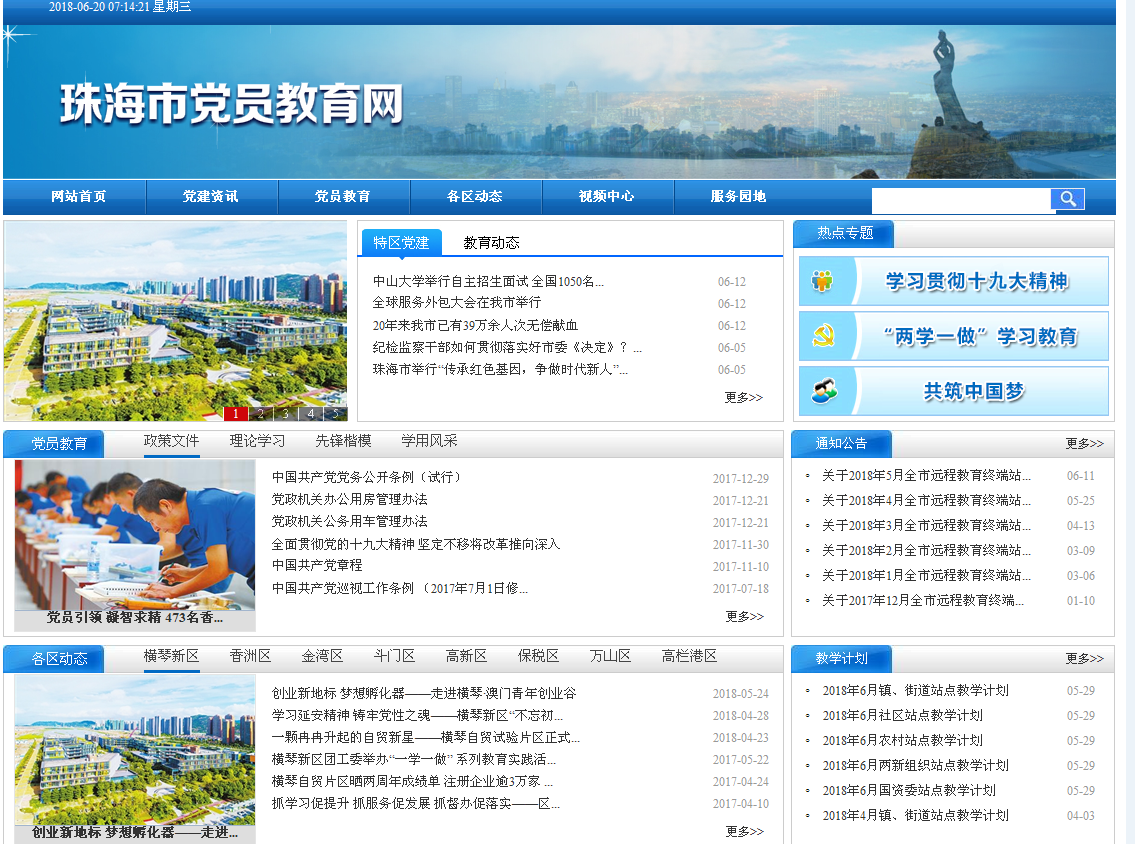1135x844 pixels.
Task: Open the 香洲区 district tab
Action: [250, 656]
